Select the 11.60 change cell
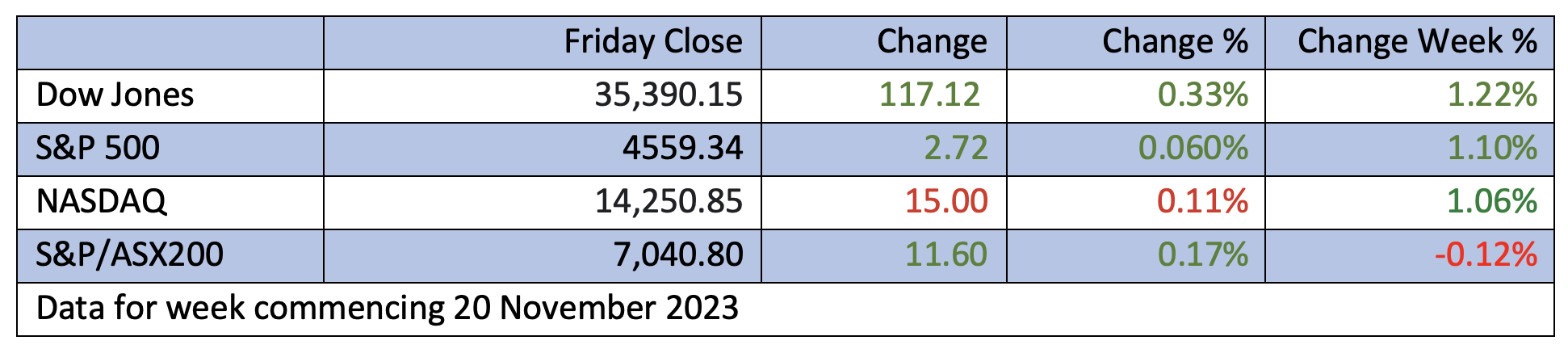 click(946, 255)
